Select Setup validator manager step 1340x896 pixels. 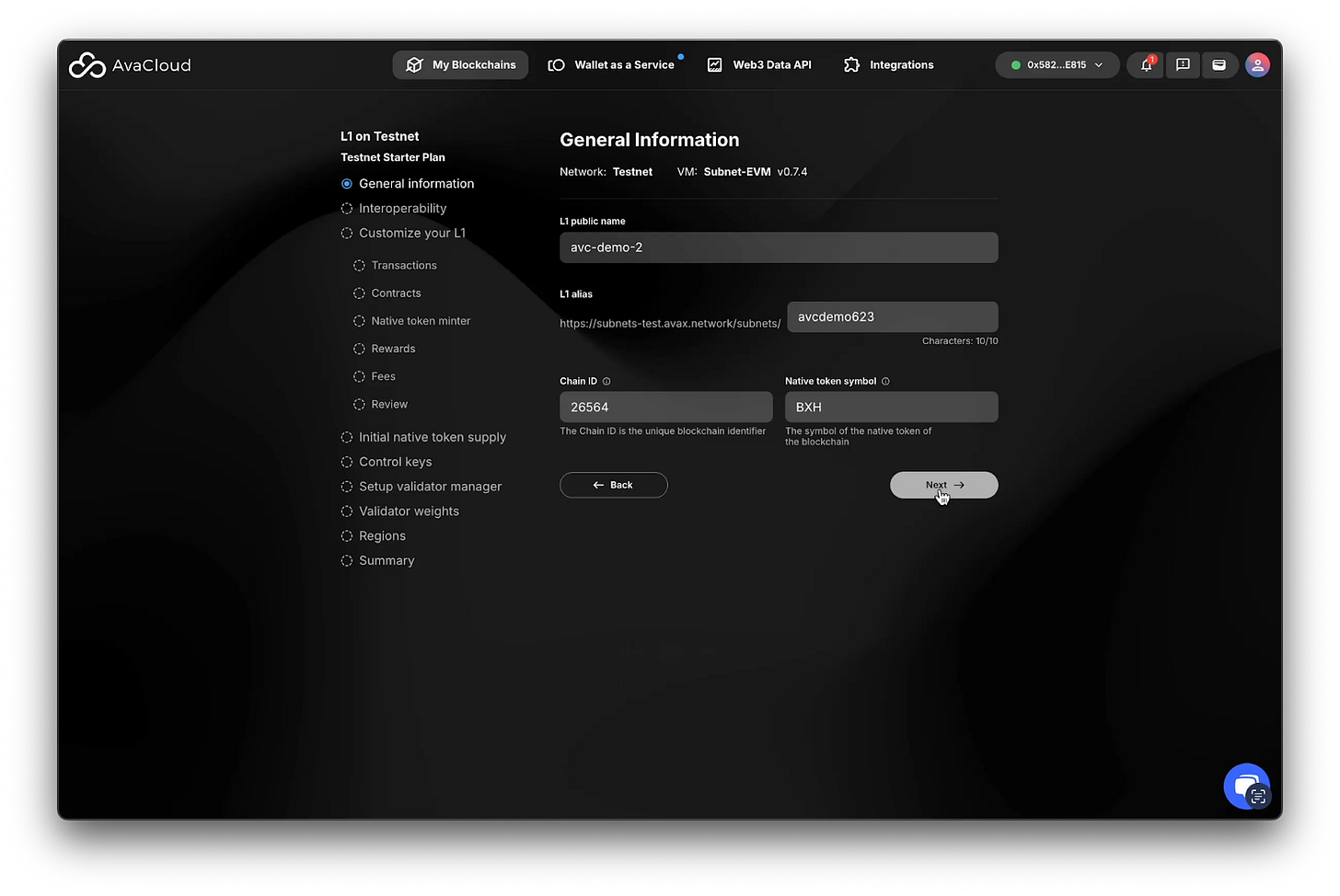click(422, 488)
